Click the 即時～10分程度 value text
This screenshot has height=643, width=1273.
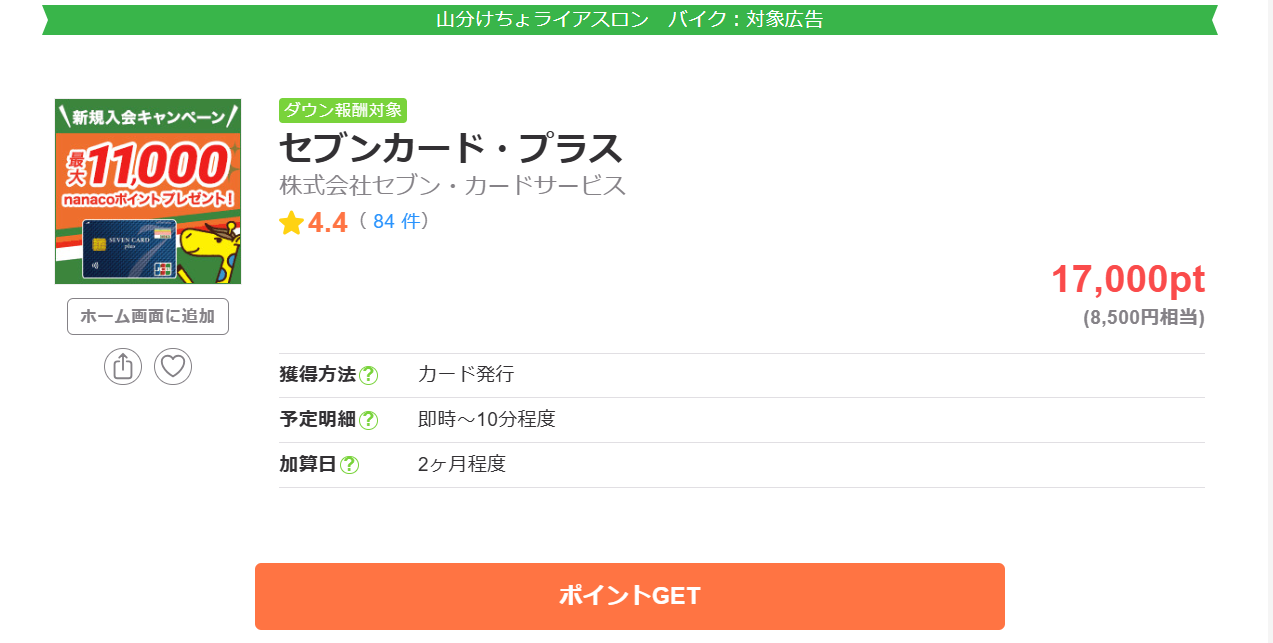click(486, 420)
